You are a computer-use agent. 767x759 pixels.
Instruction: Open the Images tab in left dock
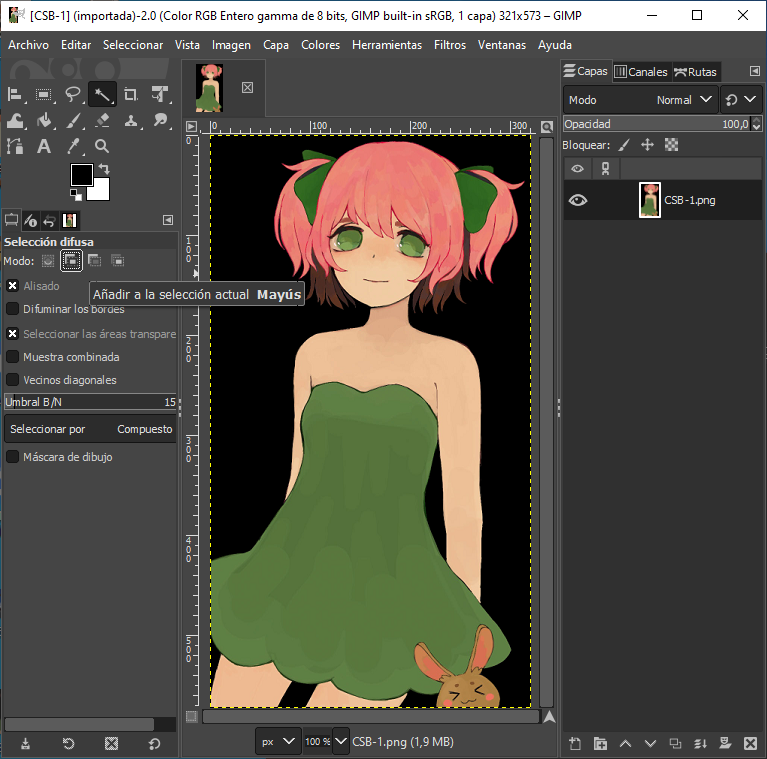click(69, 221)
